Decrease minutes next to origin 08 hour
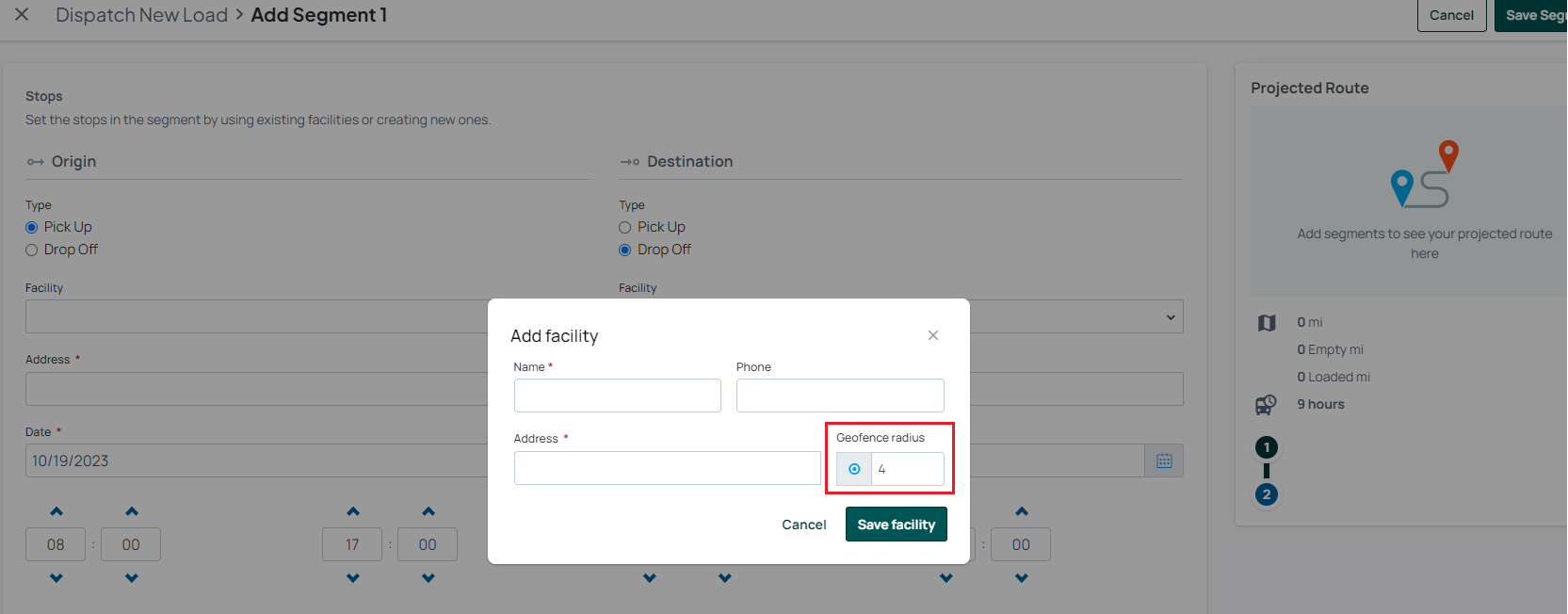This screenshot has height=614, width=1568. (x=132, y=578)
